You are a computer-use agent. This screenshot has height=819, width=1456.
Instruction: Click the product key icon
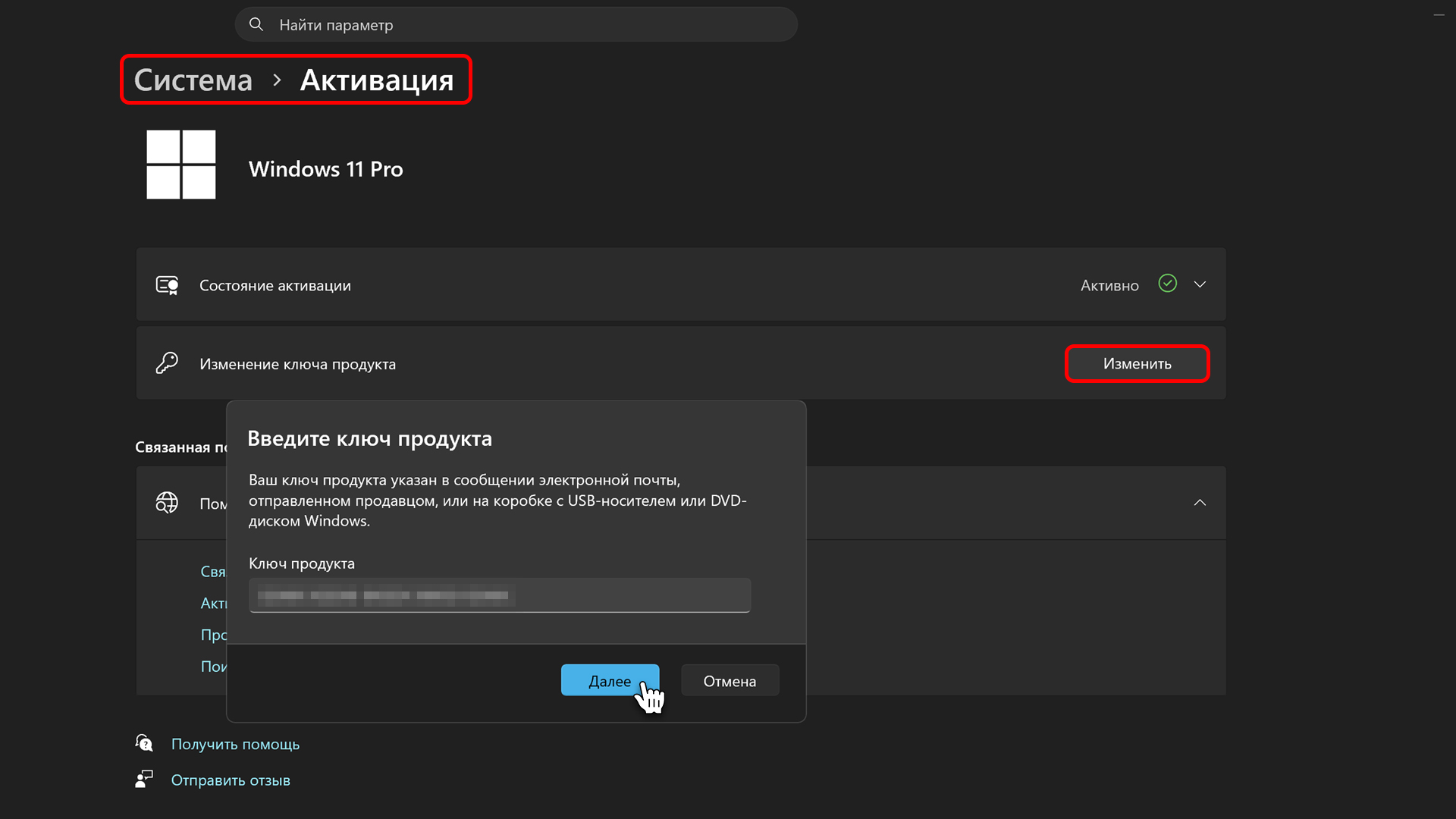pos(167,363)
